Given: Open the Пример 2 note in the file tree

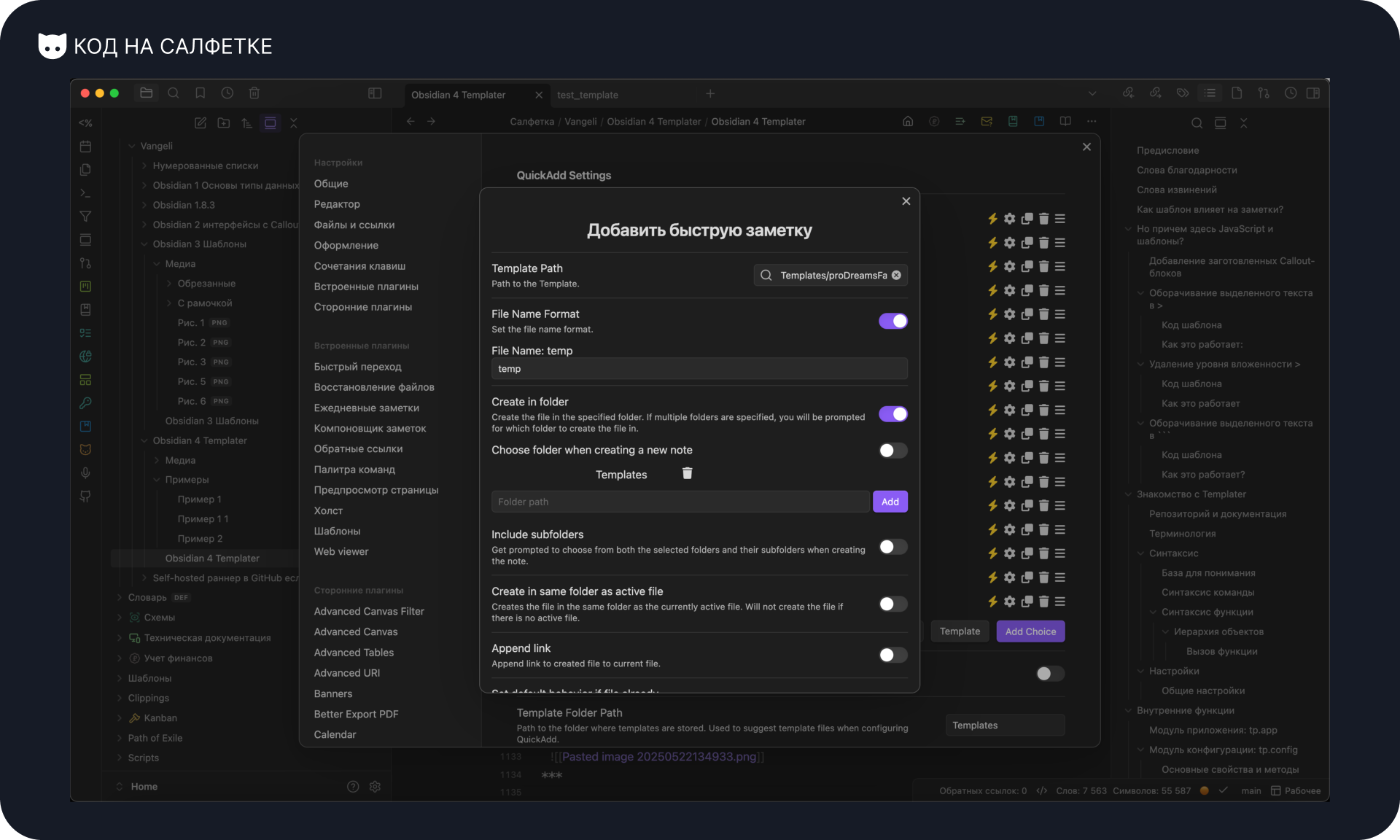Looking at the screenshot, I should [x=201, y=539].
